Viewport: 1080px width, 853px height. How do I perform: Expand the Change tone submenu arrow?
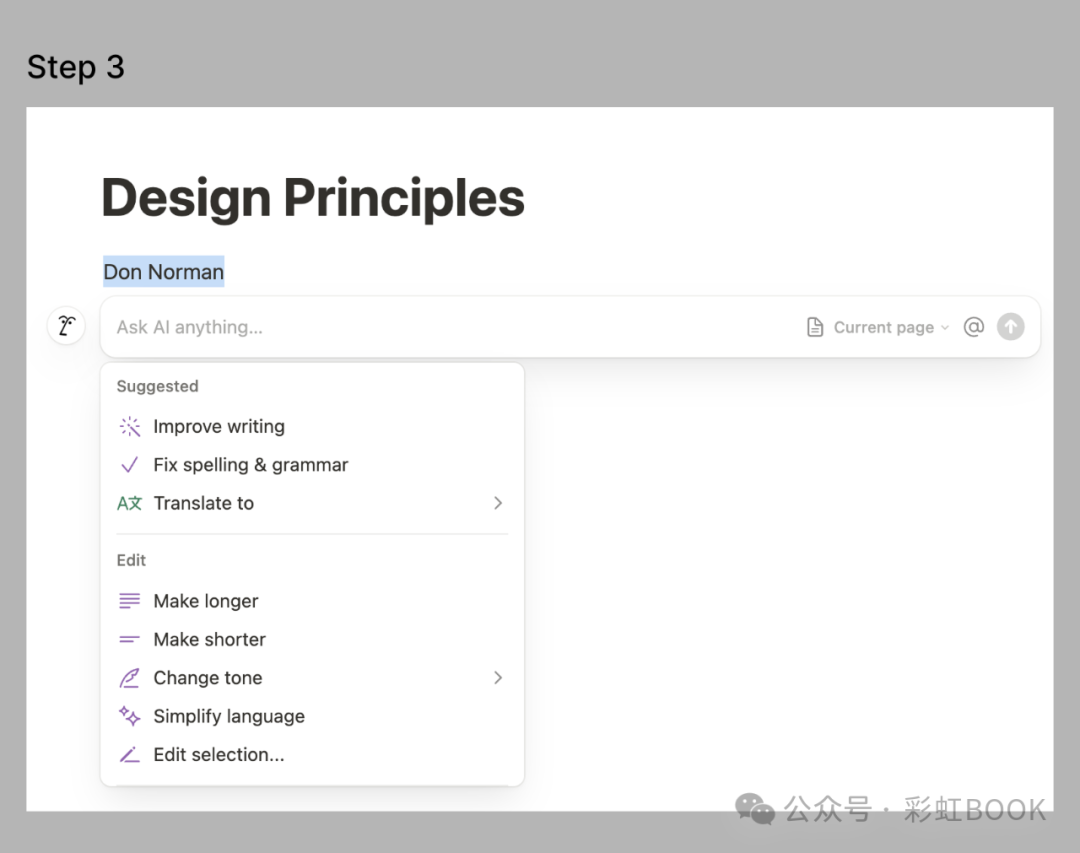498,678
